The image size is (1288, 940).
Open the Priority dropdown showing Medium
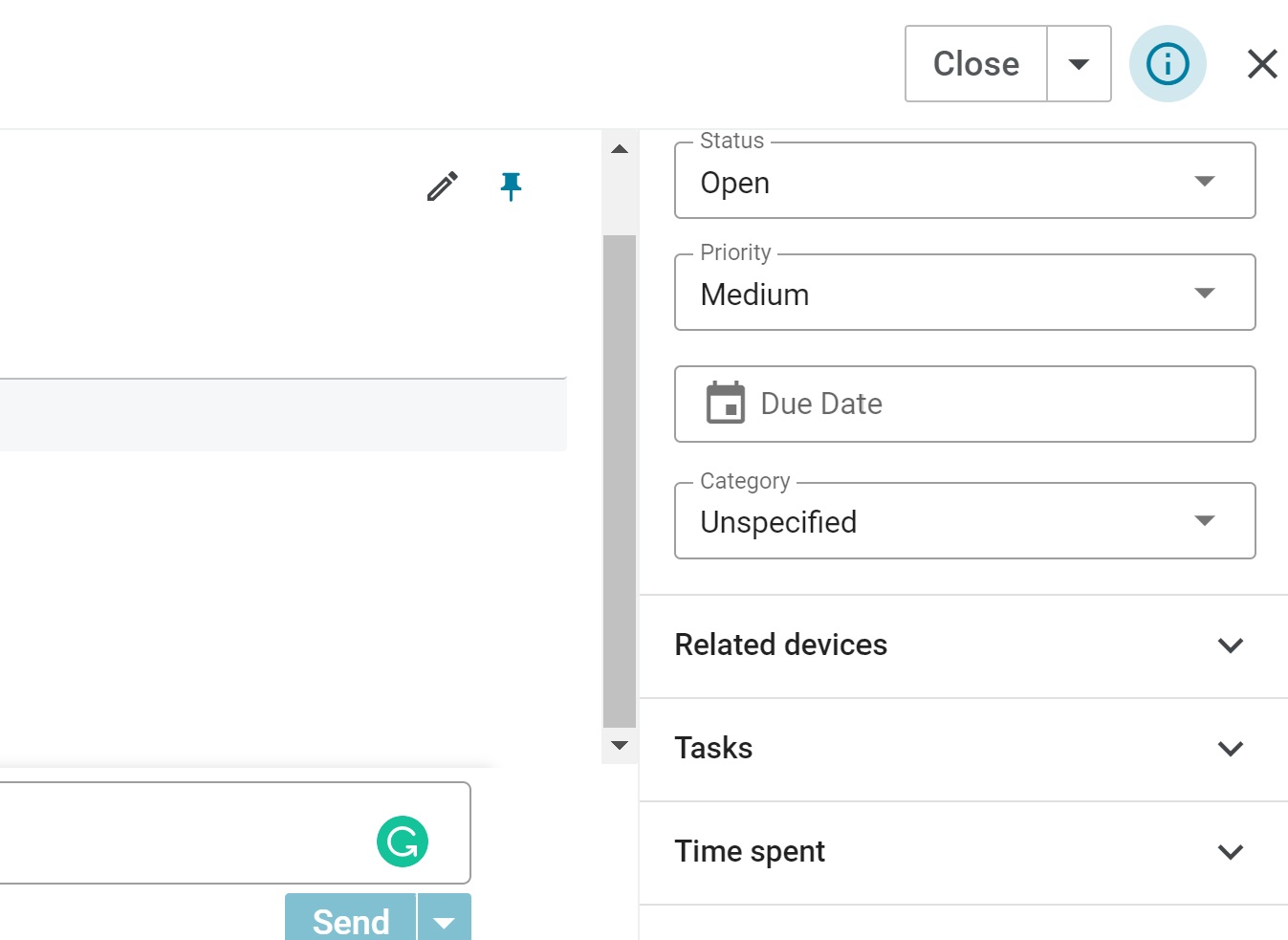[964, 294]
